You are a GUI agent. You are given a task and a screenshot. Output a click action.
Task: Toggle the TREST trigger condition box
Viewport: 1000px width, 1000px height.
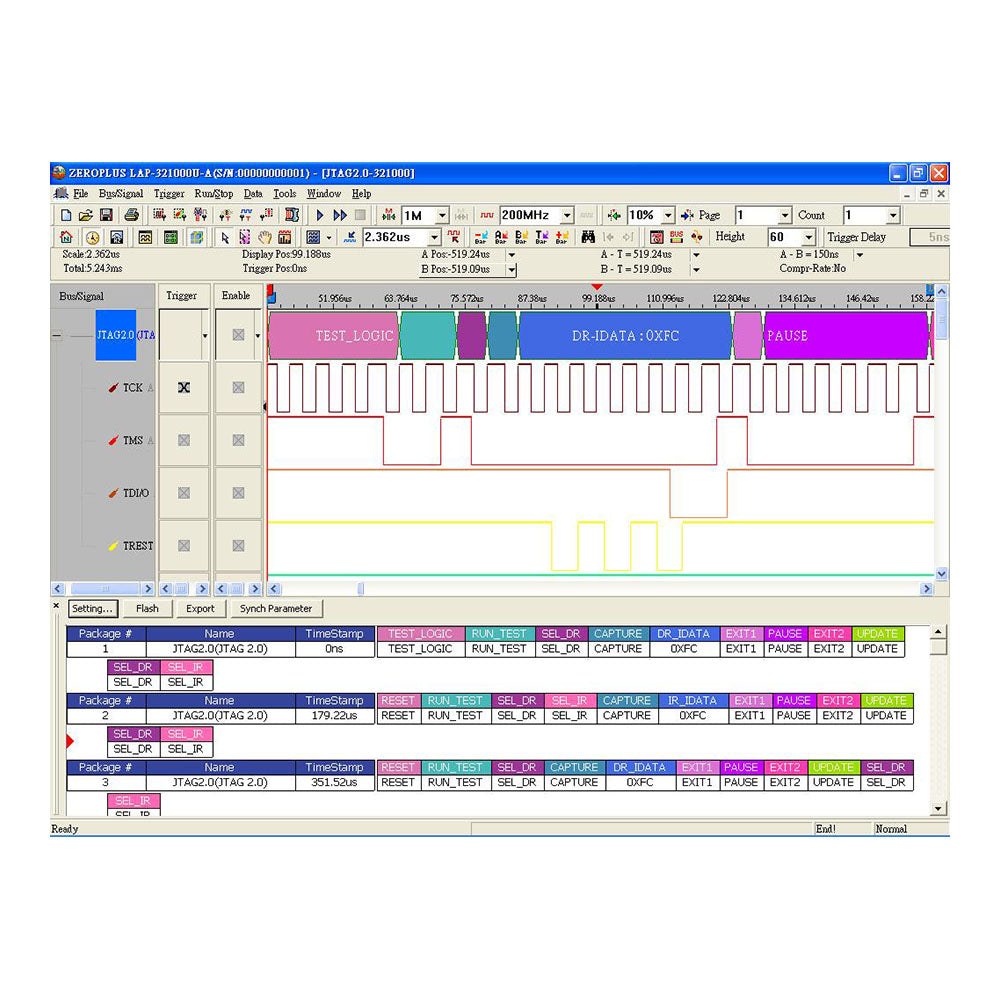[184, 546]
